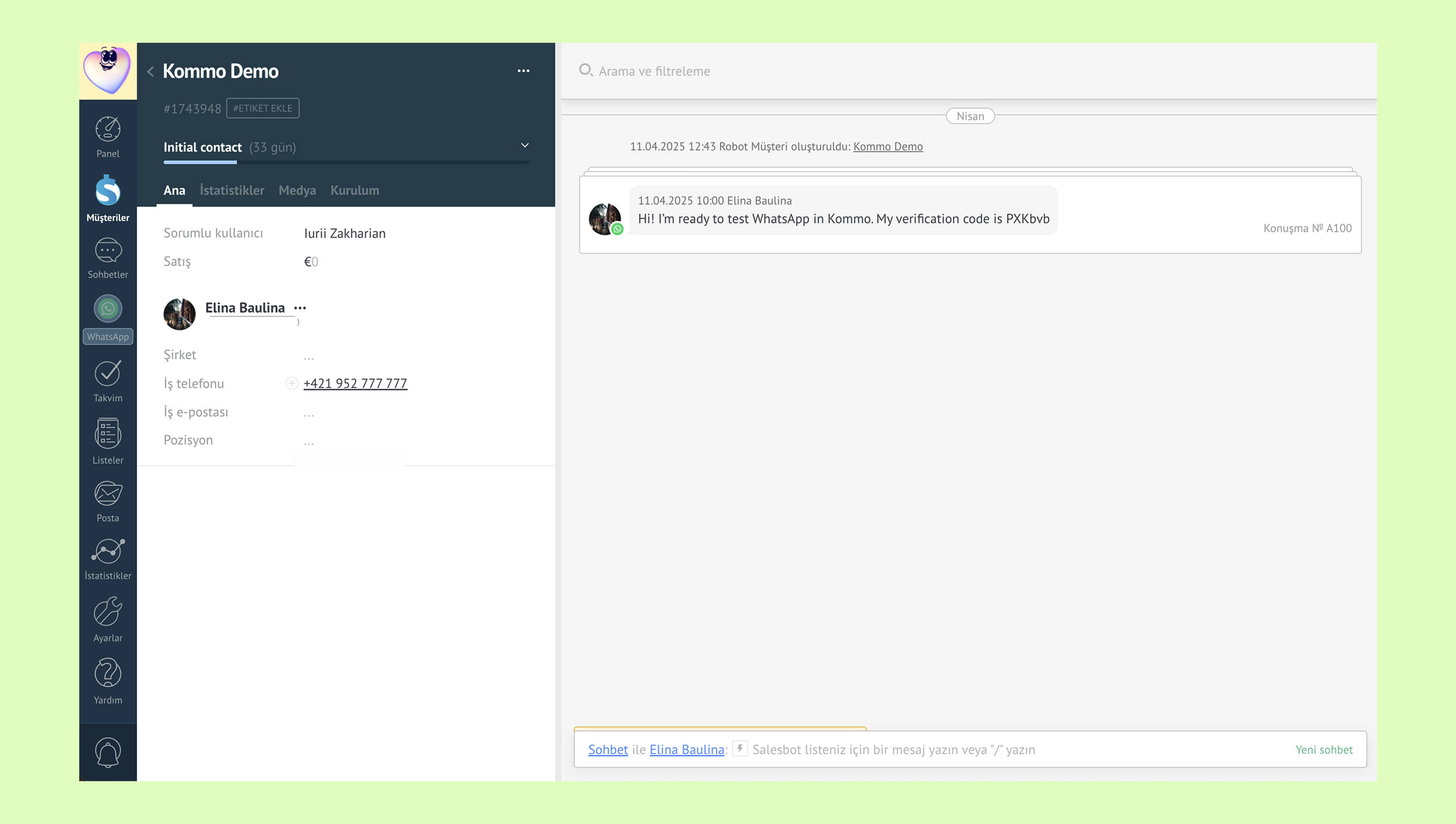The width and height of the screenshot is (1456, 824).
Task: Click the WhatsApp verification message bubble
Action: click(844, 210)
